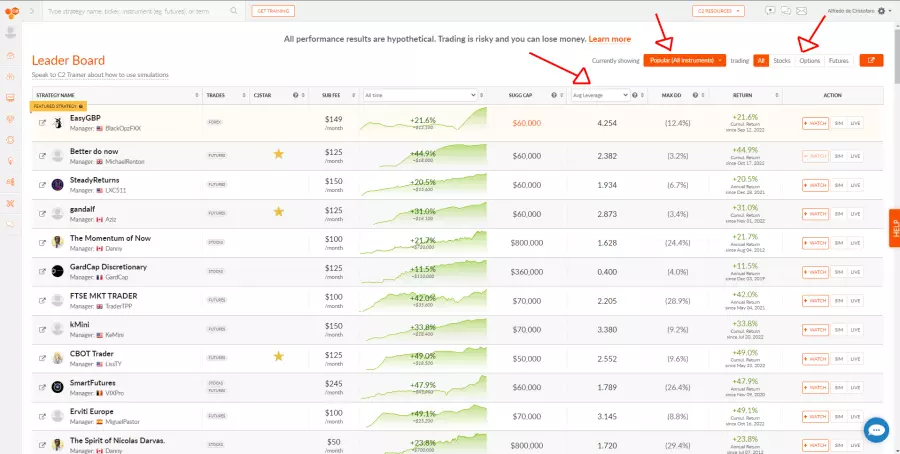Open Speak to C2 Trainer link
The height and width of the screenshot is (454, 900).
[100, 75]
